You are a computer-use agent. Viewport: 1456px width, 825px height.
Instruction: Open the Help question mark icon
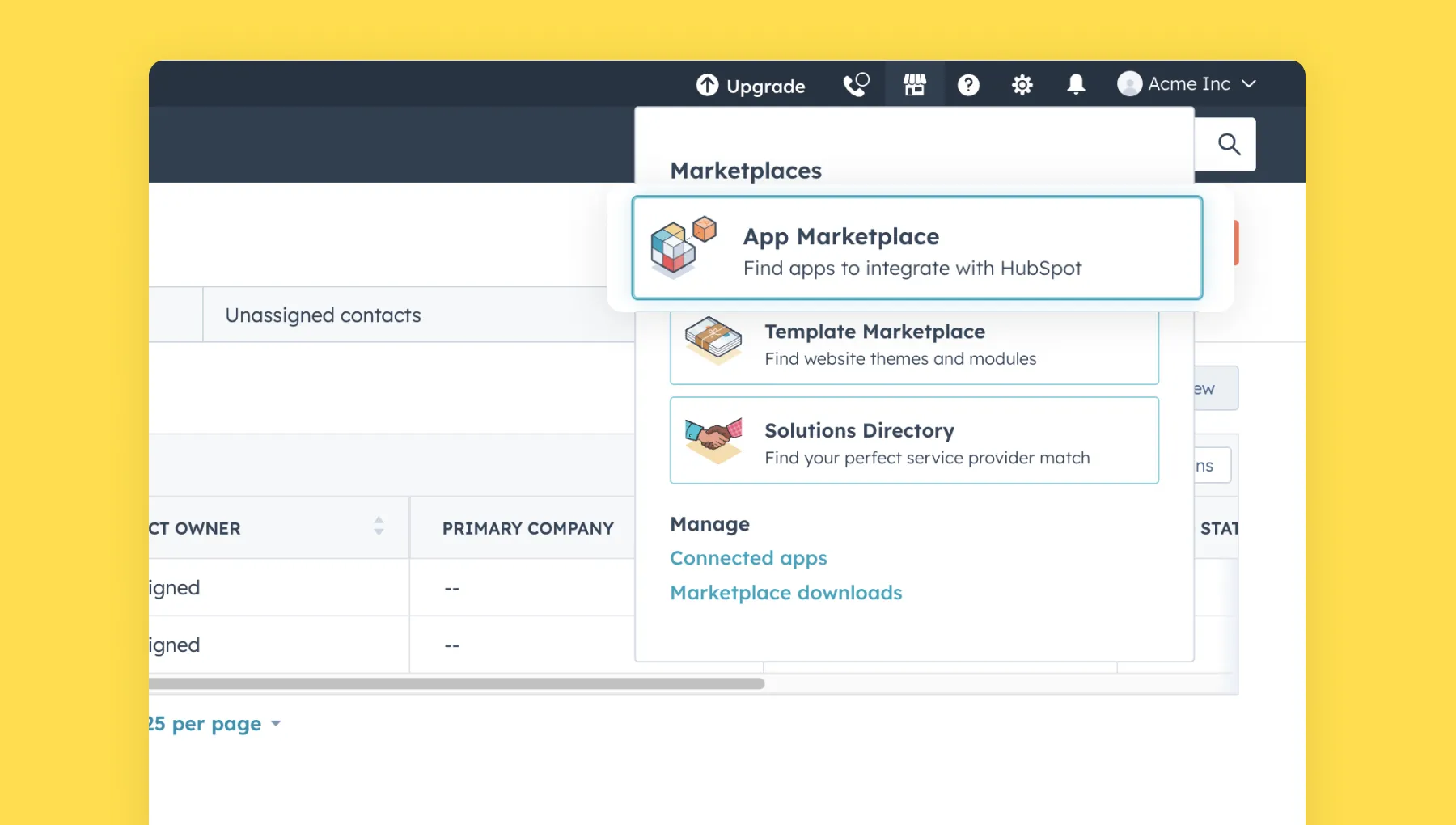tap(968, 85)
